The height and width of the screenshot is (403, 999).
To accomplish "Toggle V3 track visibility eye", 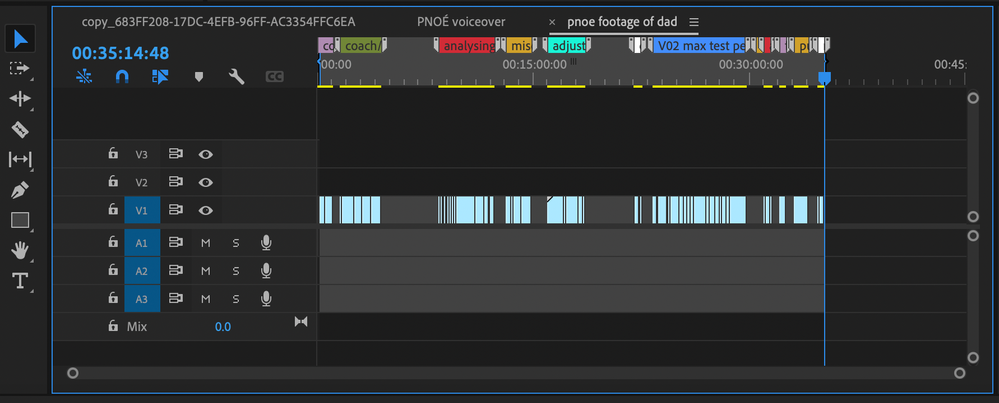I will 205,154.
